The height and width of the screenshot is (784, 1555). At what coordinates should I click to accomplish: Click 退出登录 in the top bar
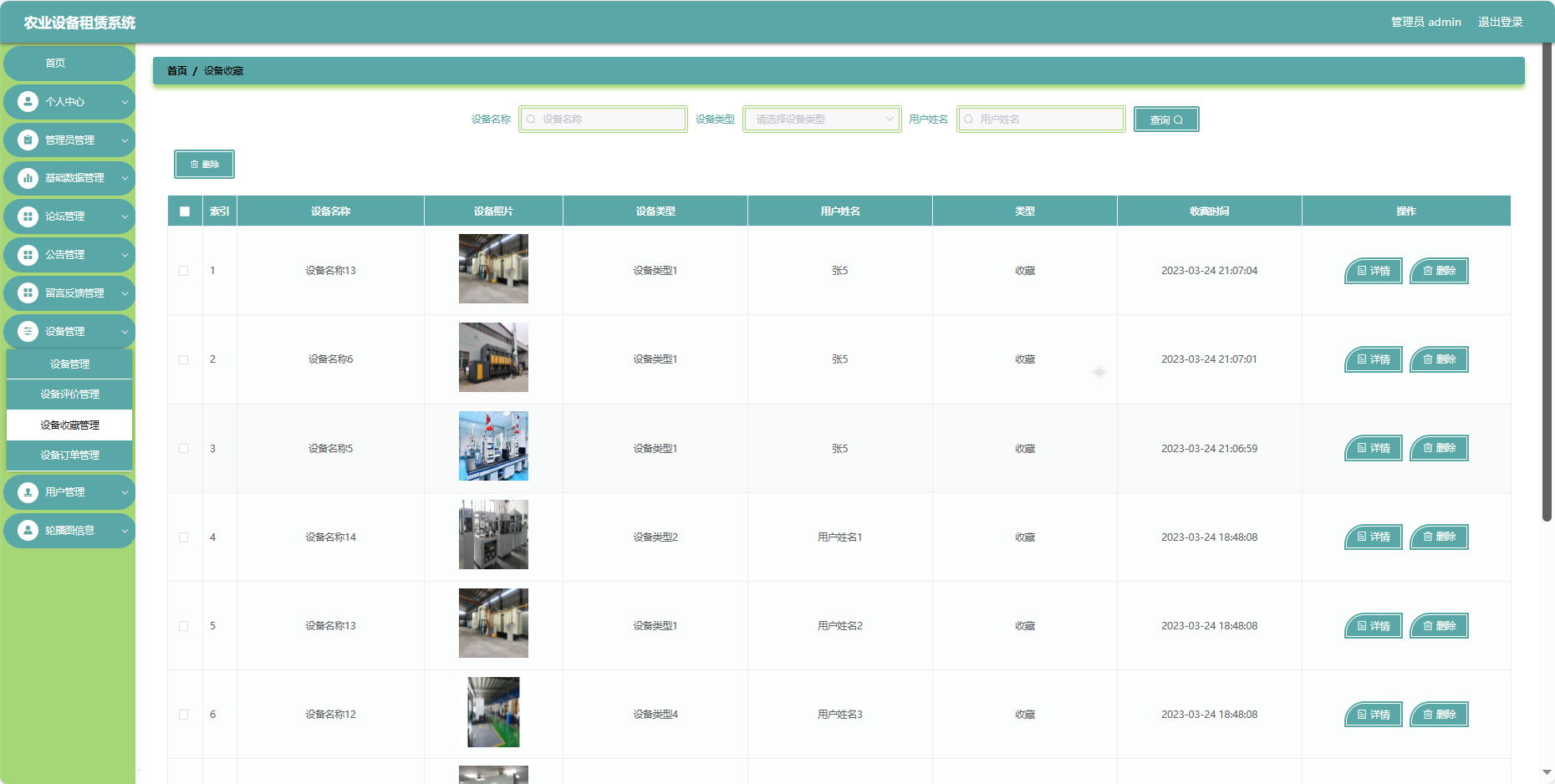coord(1500,22)
